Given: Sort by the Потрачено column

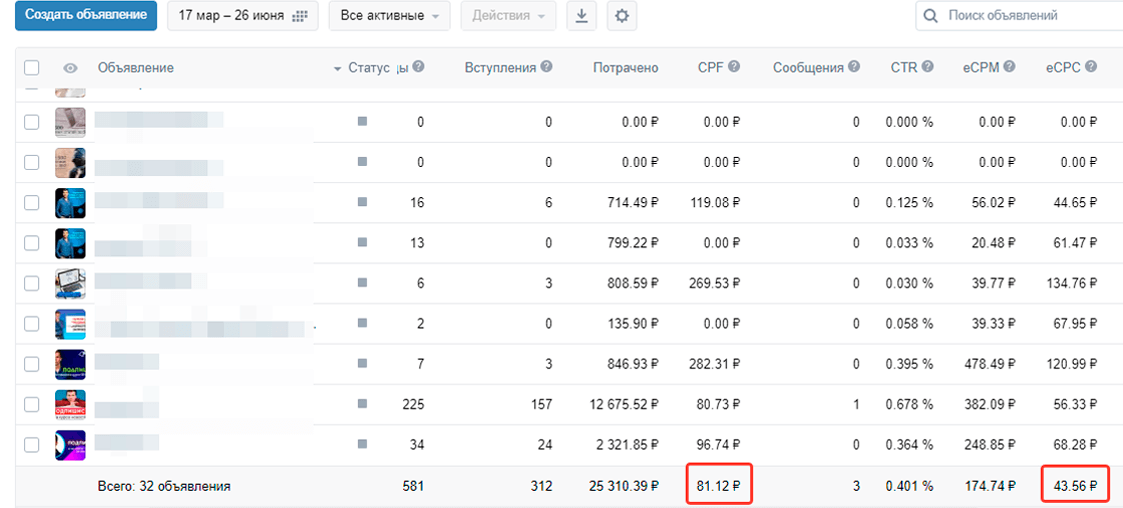Looking at the screenshot, I should (625, 68).
